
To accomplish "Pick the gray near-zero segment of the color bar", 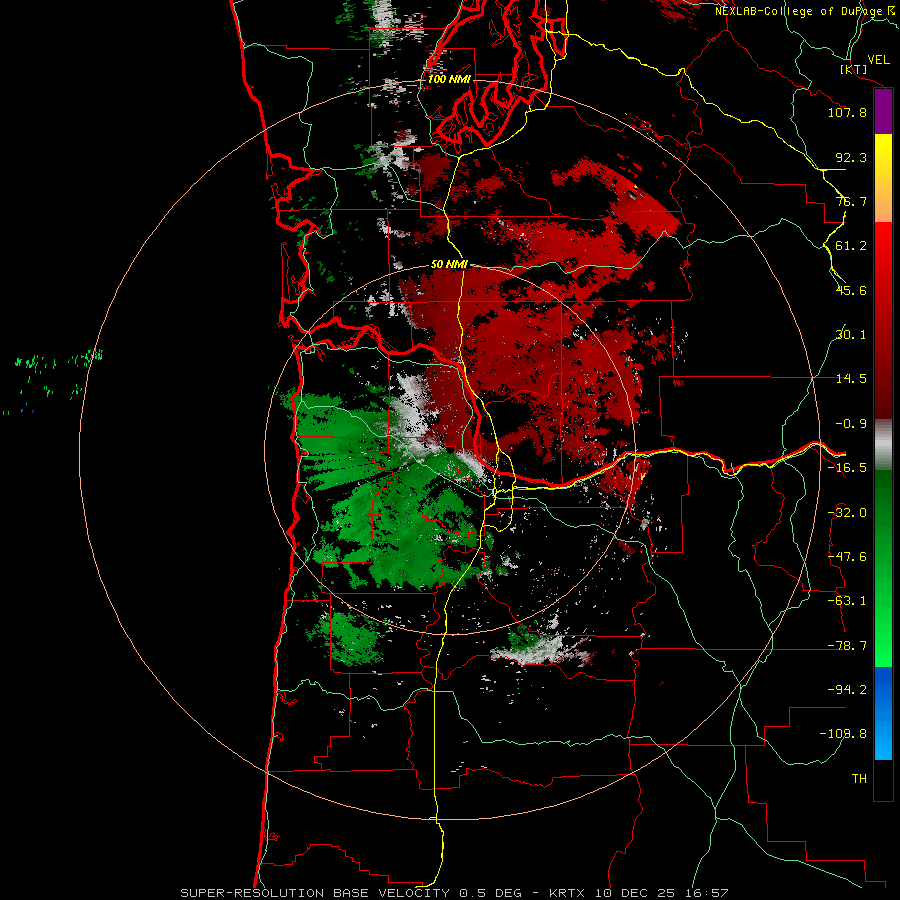I will point(883,445).
